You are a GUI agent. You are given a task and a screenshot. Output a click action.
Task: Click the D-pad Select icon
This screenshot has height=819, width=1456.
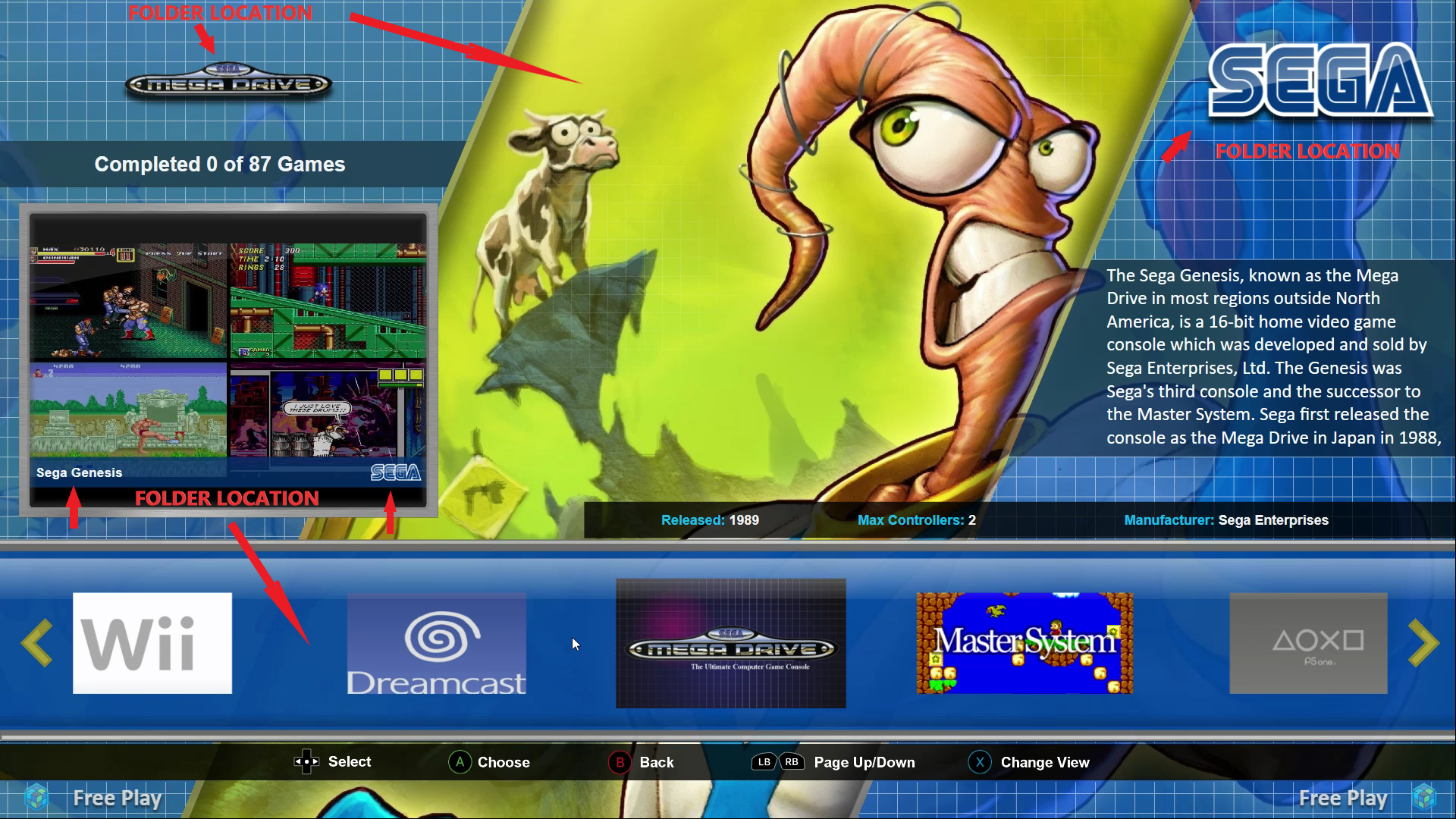(306, 761)
